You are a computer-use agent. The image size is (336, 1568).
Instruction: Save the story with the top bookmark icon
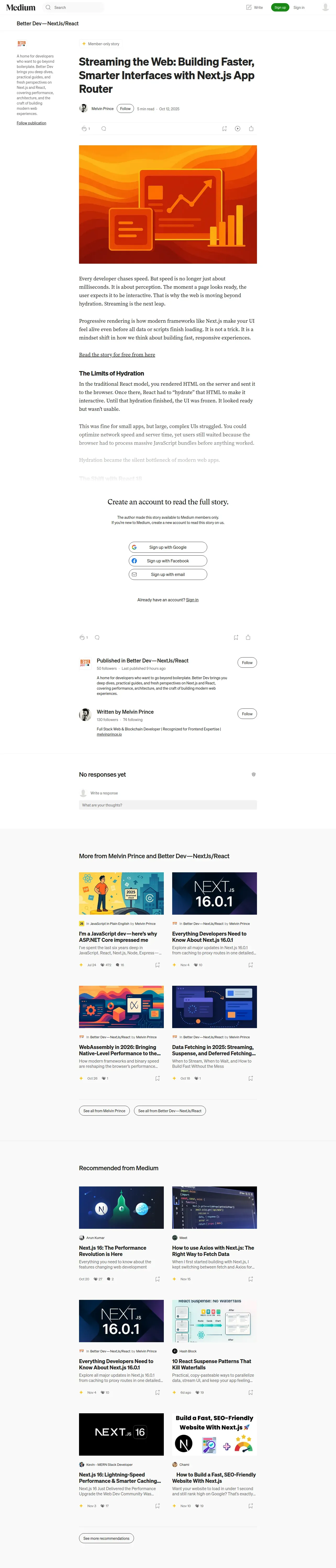225,128
